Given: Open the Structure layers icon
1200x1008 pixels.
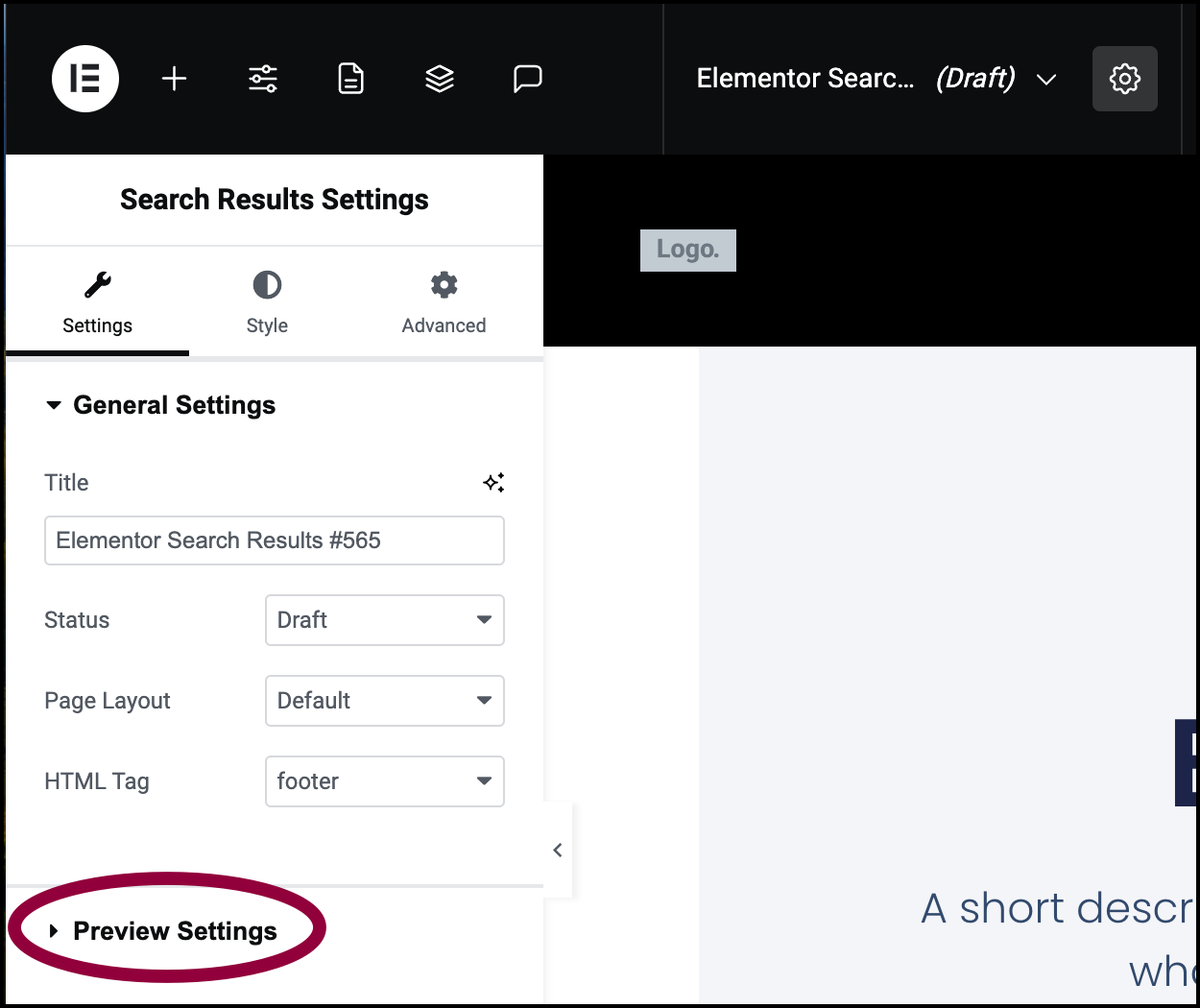Looking at the screenshot, I should pos(440,79).
